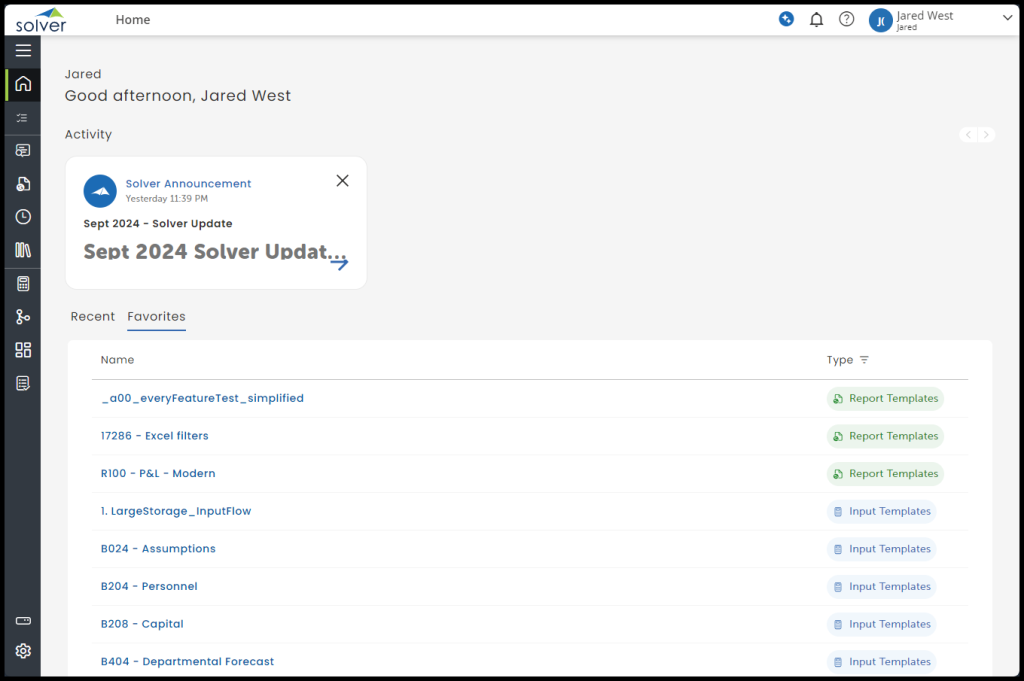
Task: Open the library books icon in the sidebar
Action: (x=23, y=250)
